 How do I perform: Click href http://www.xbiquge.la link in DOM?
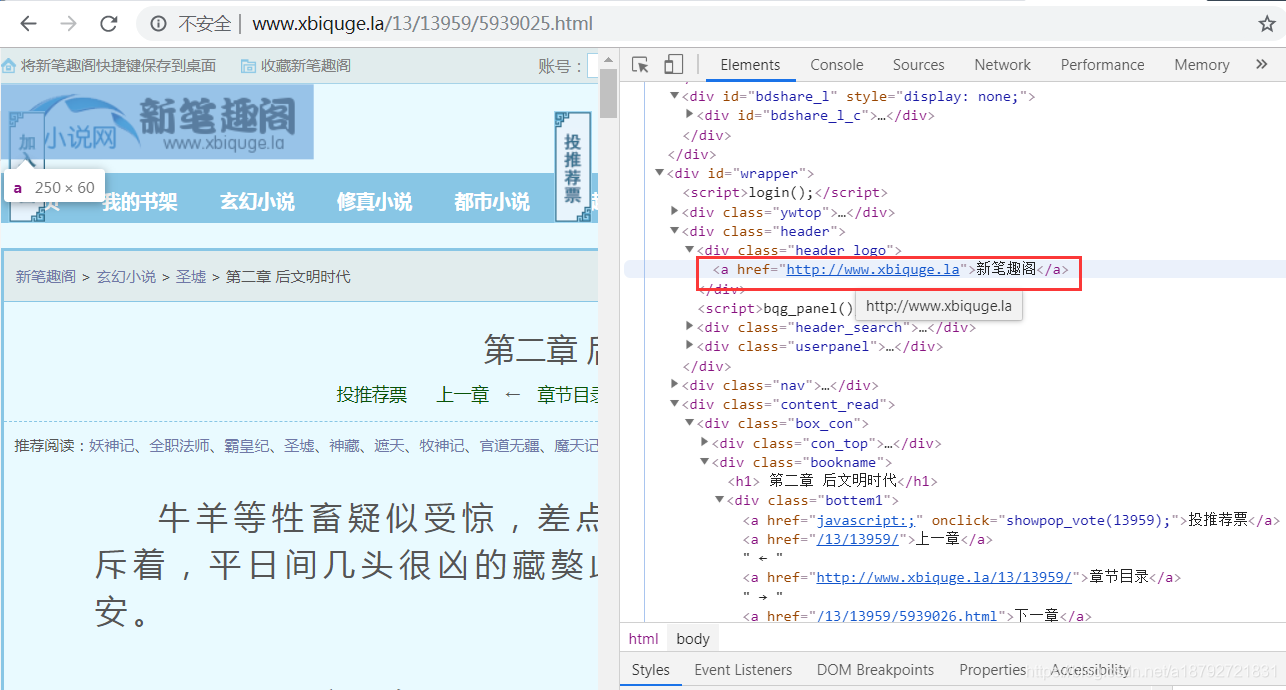click(874, 269)
